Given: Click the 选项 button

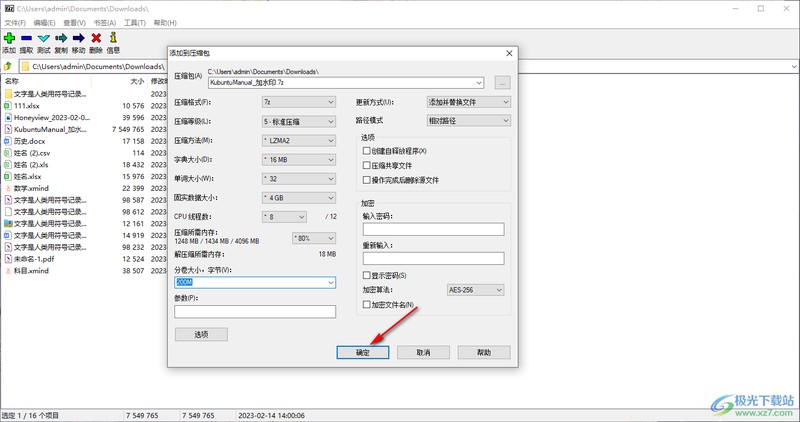Looking at the screenshot, I should (202, 335).
